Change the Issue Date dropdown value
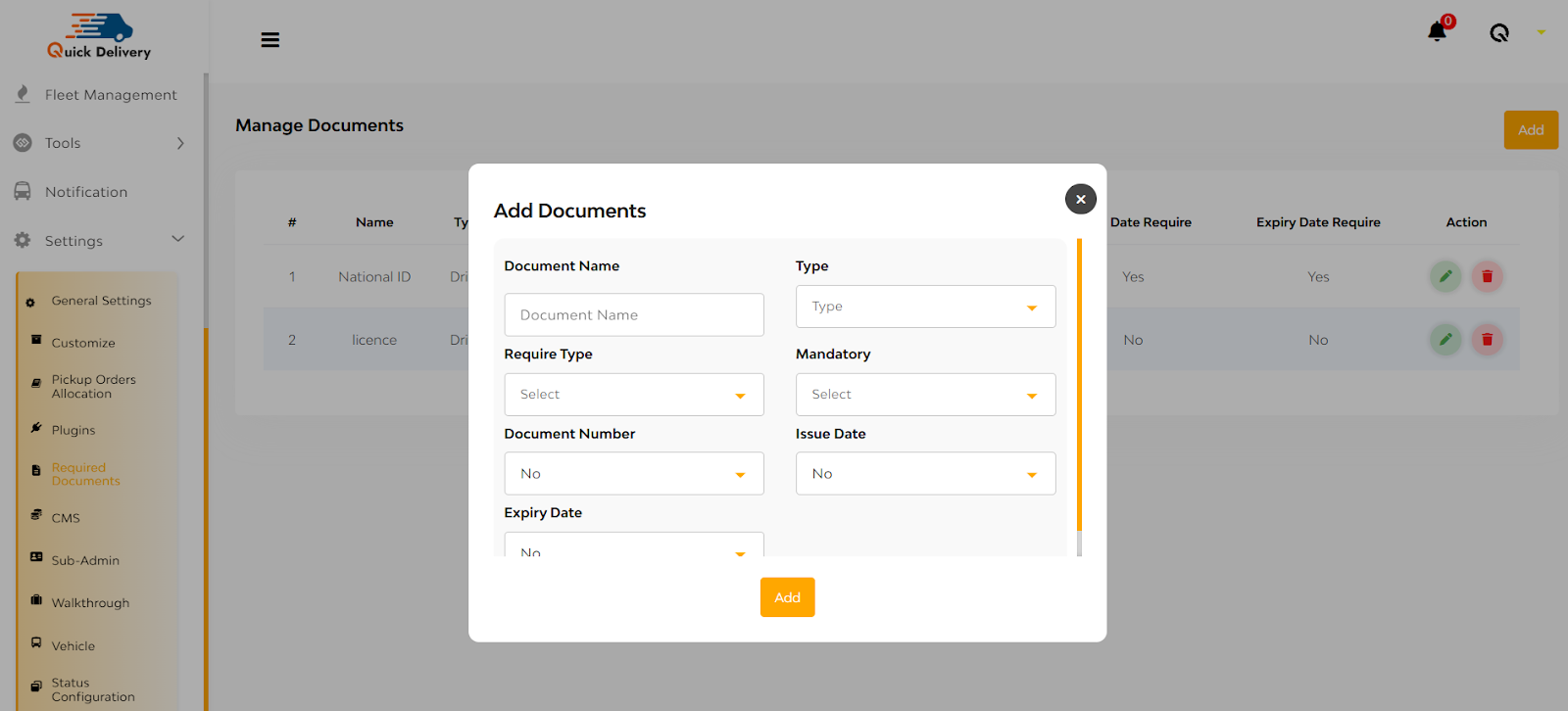This screenshot has width=1568, height=711. pos(925,473)
